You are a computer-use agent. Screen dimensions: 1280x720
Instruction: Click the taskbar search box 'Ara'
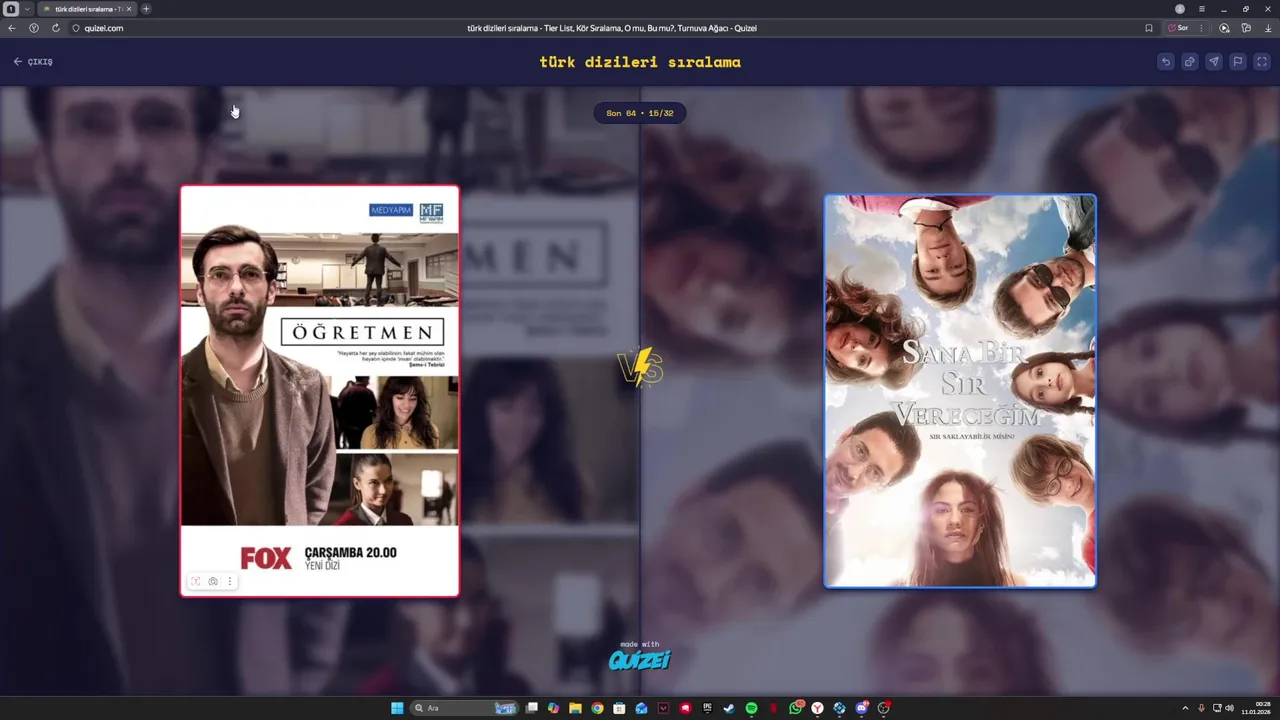(464, 708)
